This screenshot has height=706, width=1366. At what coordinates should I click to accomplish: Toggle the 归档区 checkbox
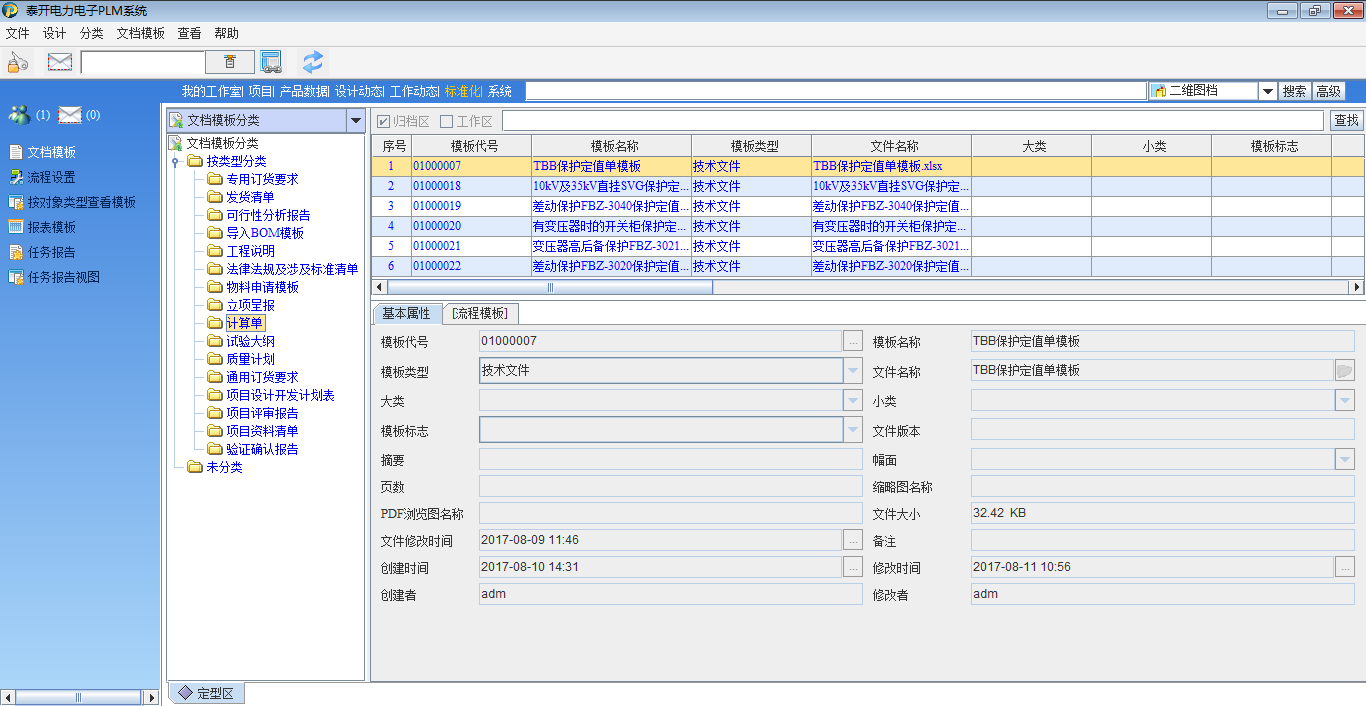click(x=384, y=121)
